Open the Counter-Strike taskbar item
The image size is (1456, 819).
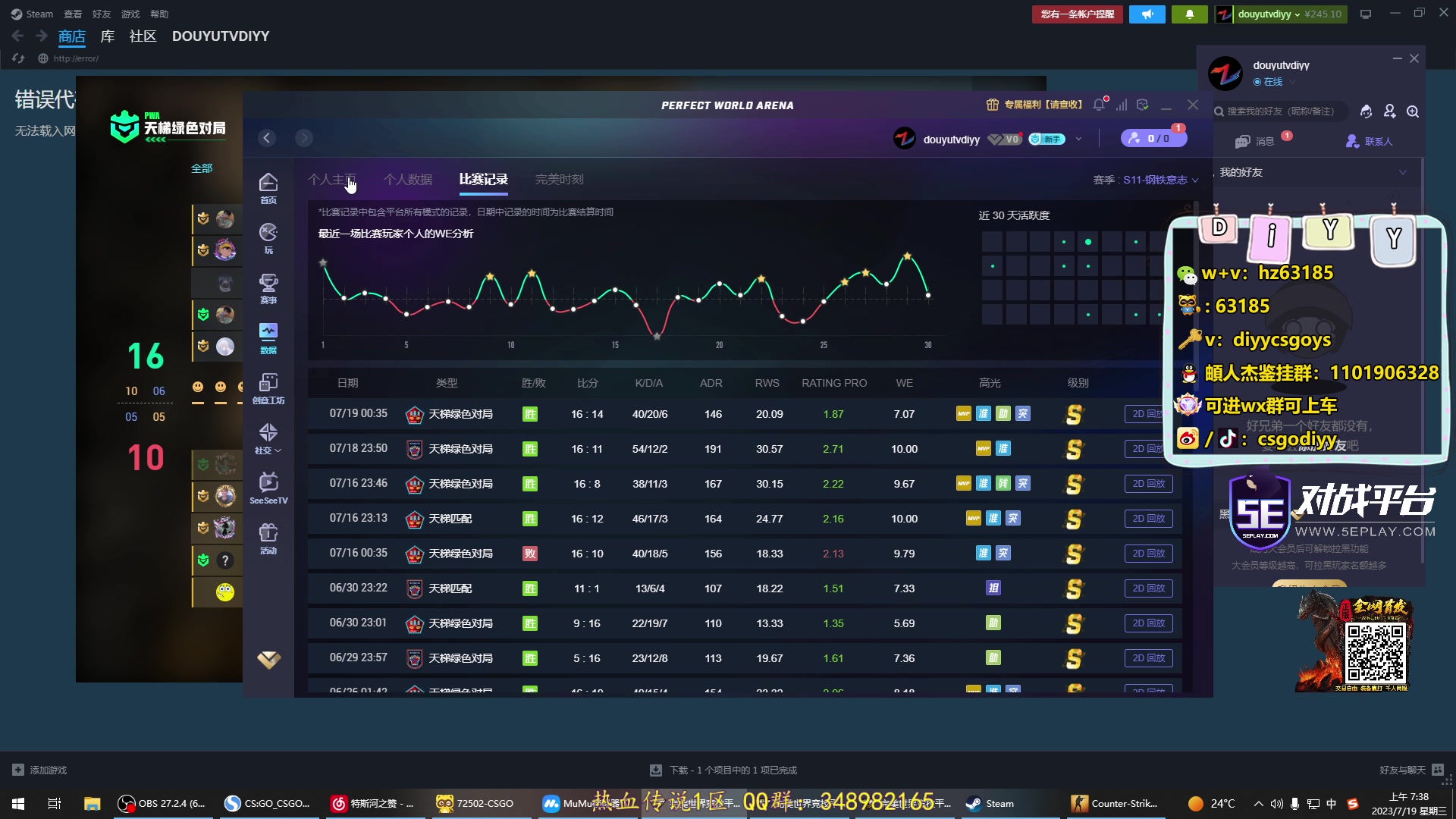(x=1114, y=803)
